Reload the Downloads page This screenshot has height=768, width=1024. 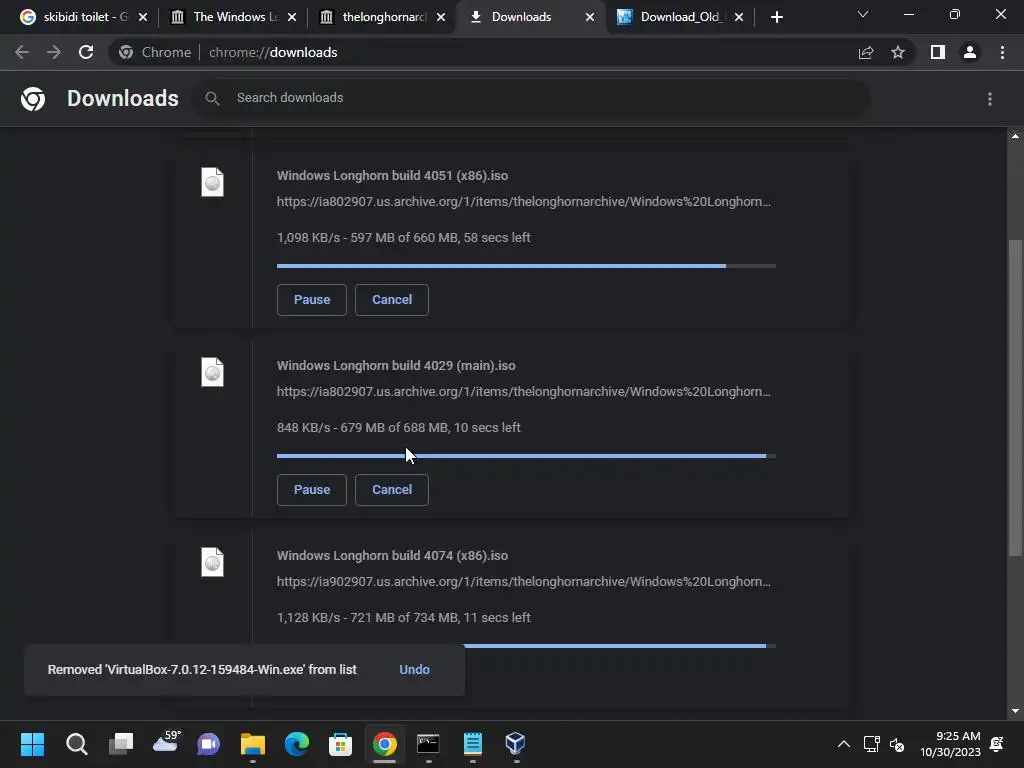[86, 52]
